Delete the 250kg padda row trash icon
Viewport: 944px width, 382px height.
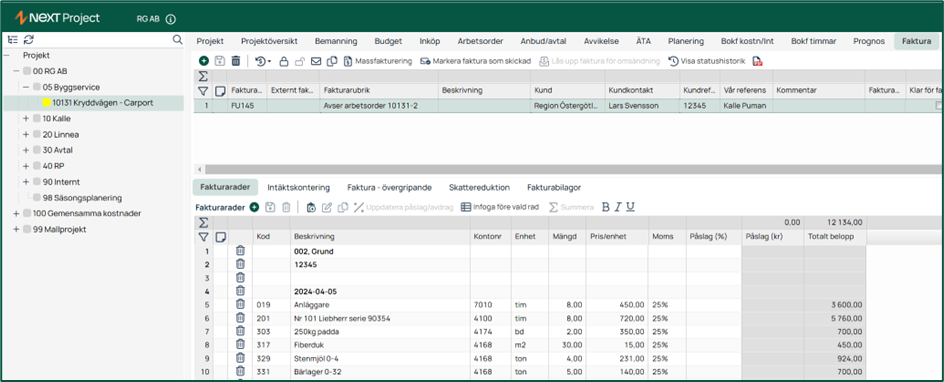pos(240,331)
